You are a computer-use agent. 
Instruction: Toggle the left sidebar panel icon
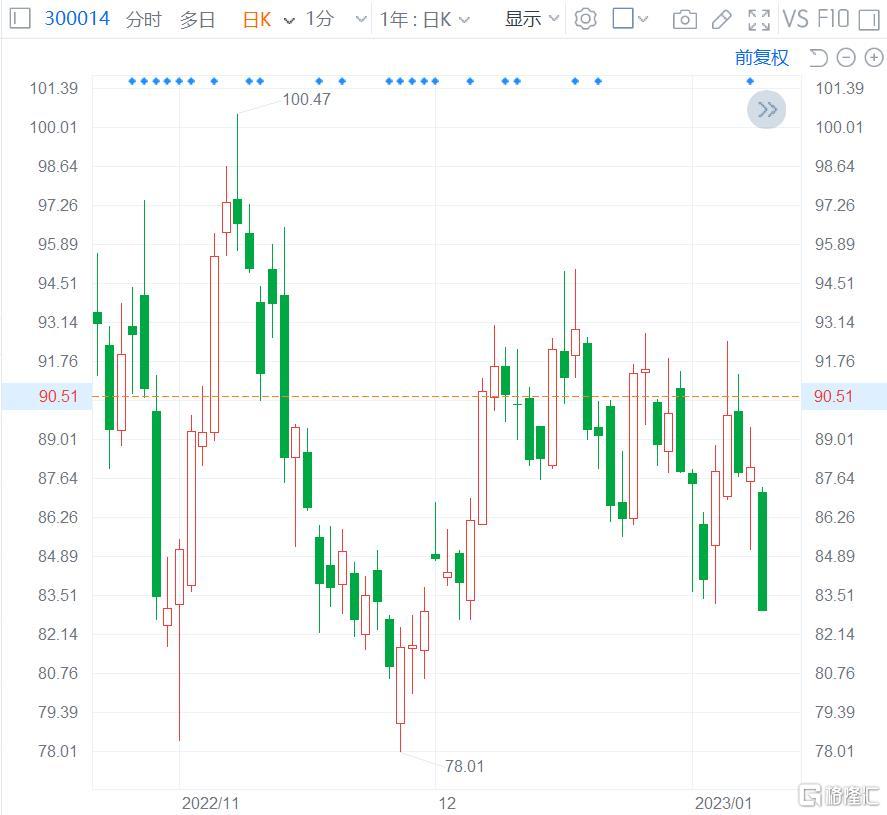(x=20, y=19)
